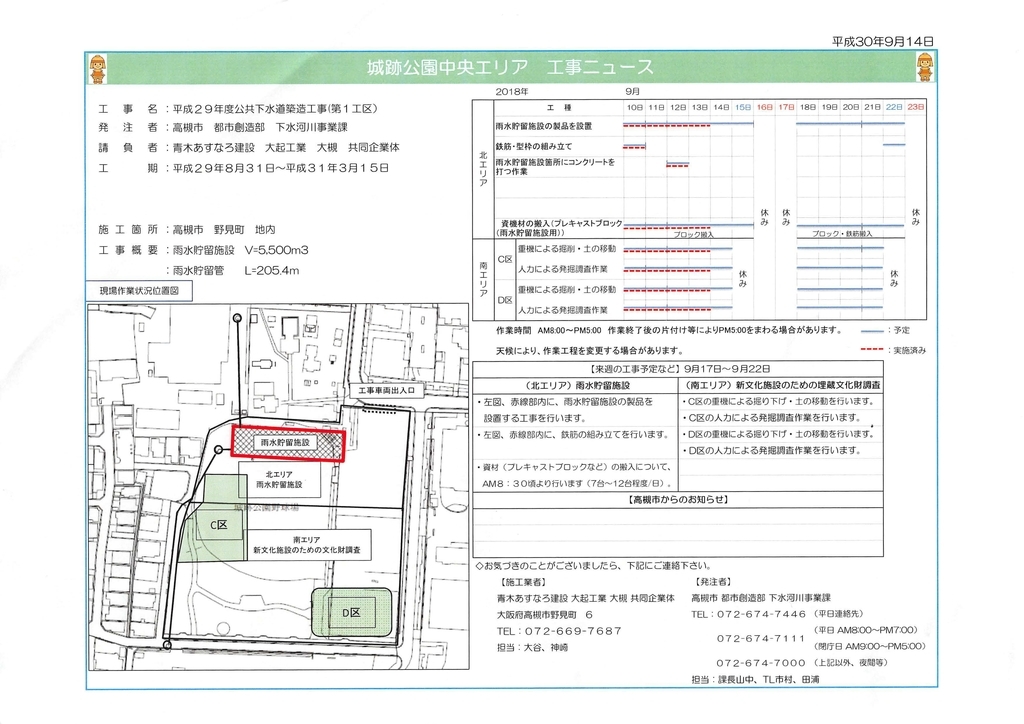Click the text 担当:大谷、神崎
The width and height of the screenshot is (1024, 724).
532,648
